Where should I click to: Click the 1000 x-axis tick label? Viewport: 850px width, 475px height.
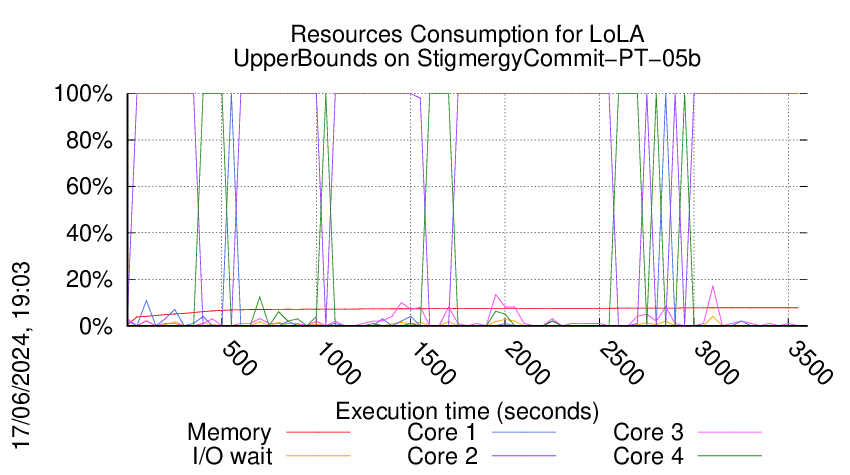(x=338, y=363)
